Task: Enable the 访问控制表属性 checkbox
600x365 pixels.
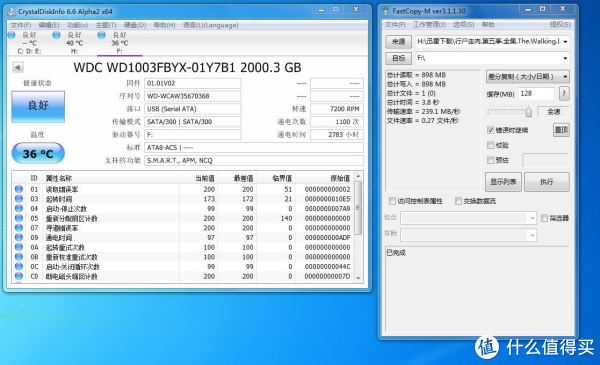Action: (x=392, y=201)
